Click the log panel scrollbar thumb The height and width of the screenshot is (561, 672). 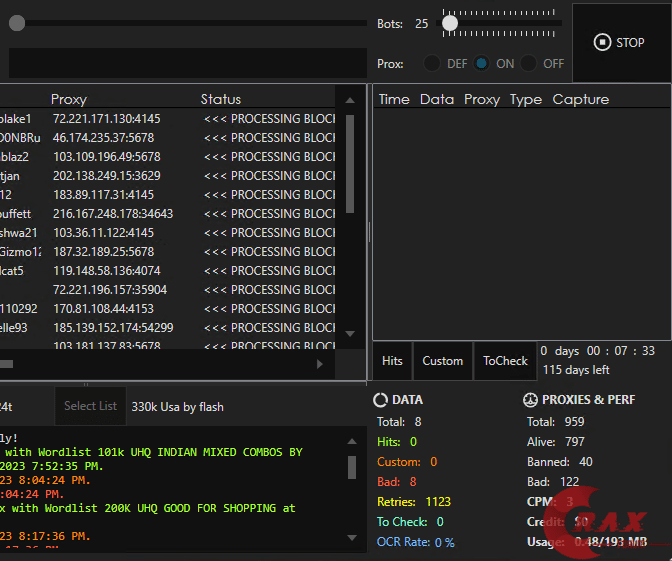[352, 467]
